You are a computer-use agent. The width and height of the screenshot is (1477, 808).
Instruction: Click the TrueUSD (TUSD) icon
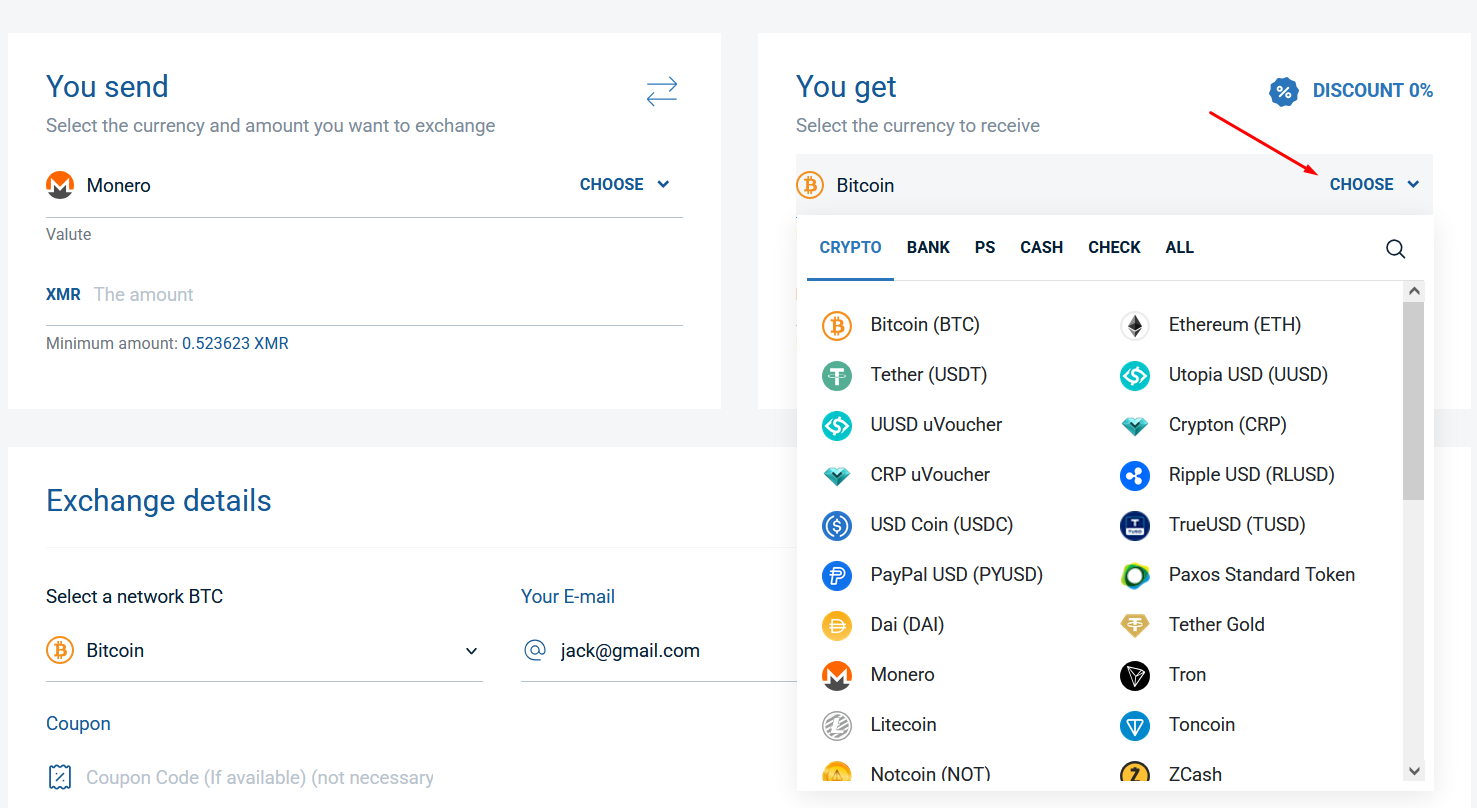click(x=1134, y=525)
